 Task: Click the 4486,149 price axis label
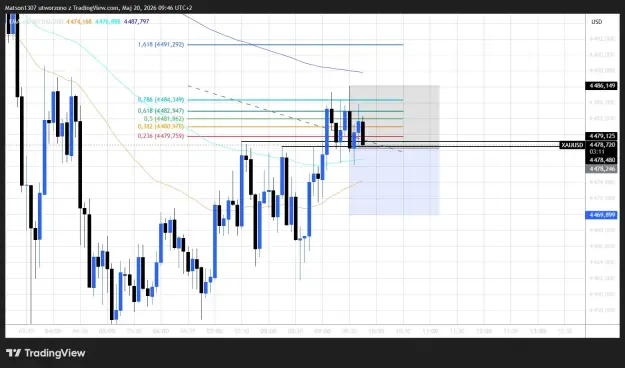(x=601, y=86)
